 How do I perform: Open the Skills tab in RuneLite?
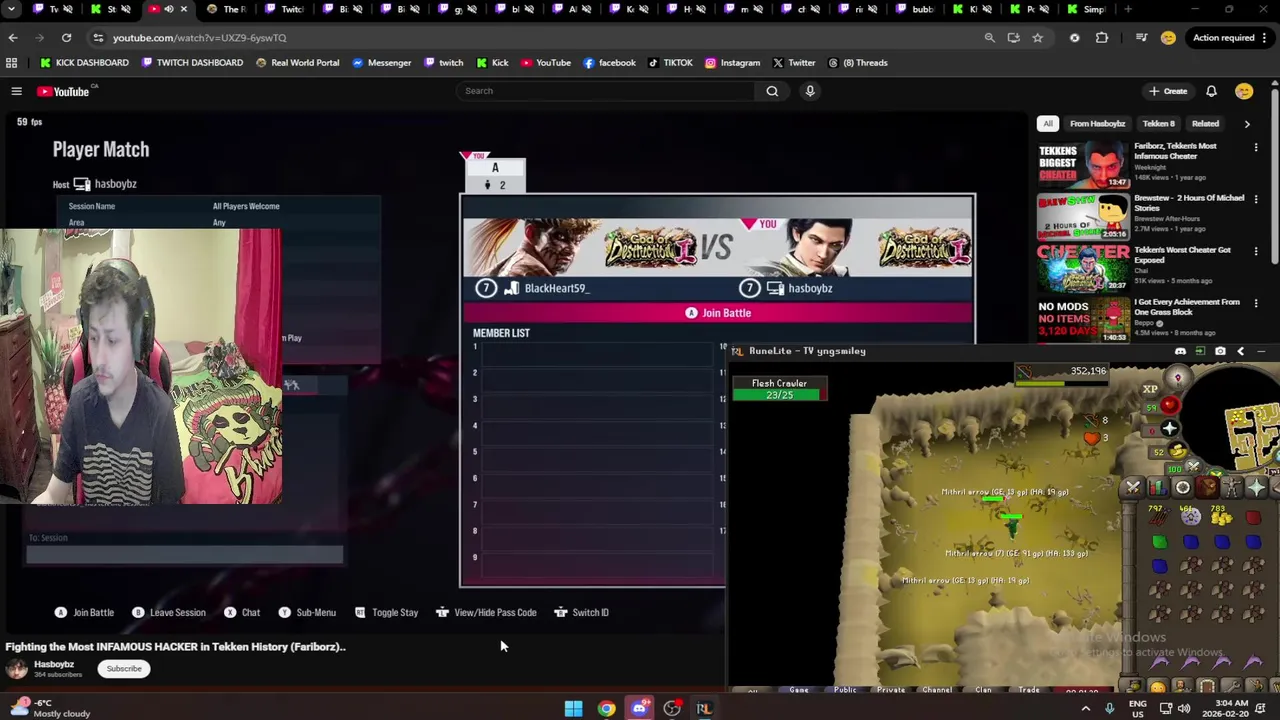(x=1158, y=488)
